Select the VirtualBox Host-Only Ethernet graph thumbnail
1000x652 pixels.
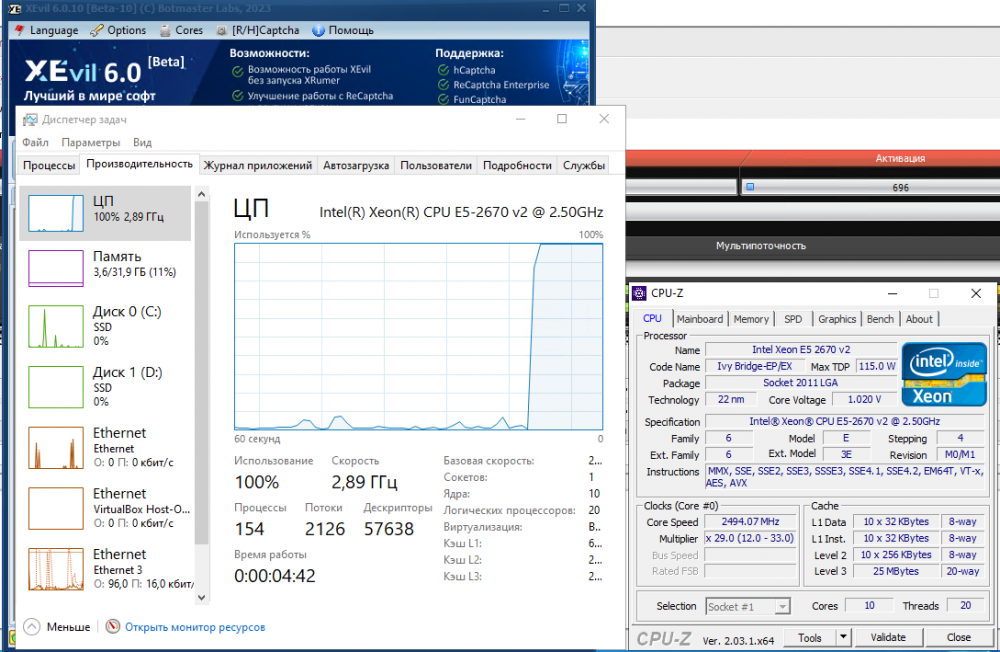56,508
